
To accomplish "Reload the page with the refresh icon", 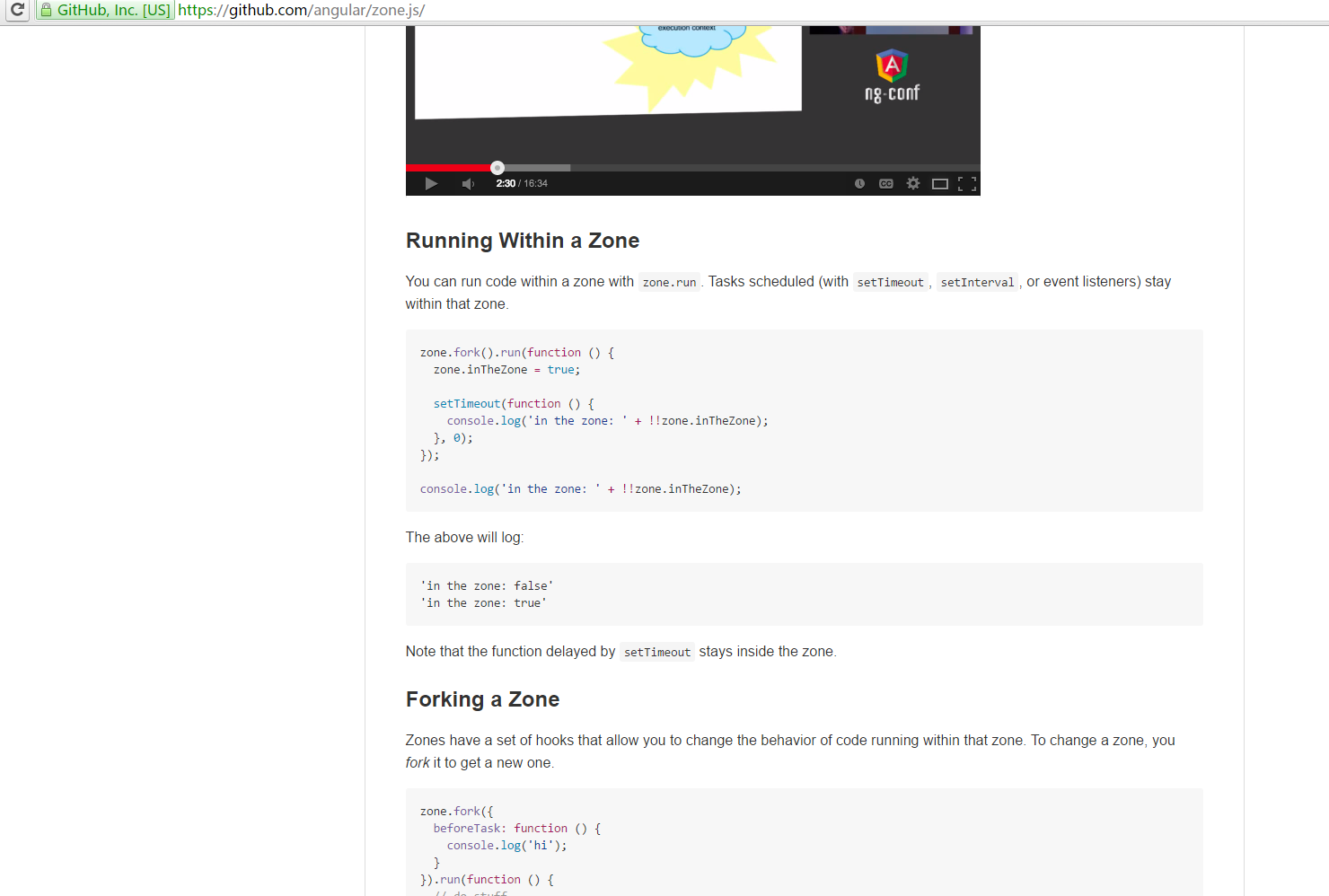I will tap(17, 10).
